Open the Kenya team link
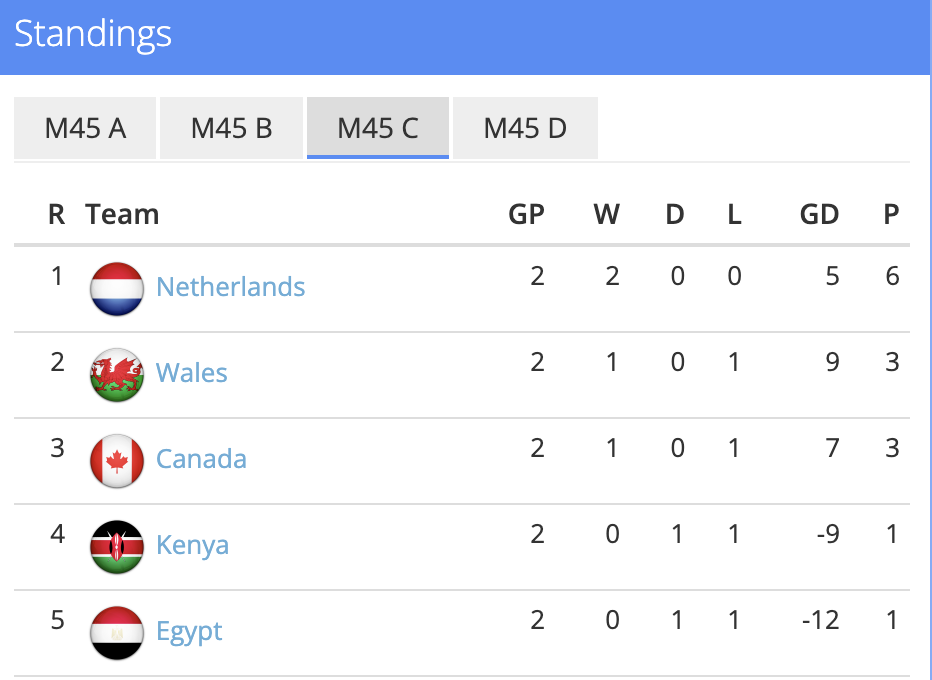This screenshot has height=680, width=932. click(192, 545)
